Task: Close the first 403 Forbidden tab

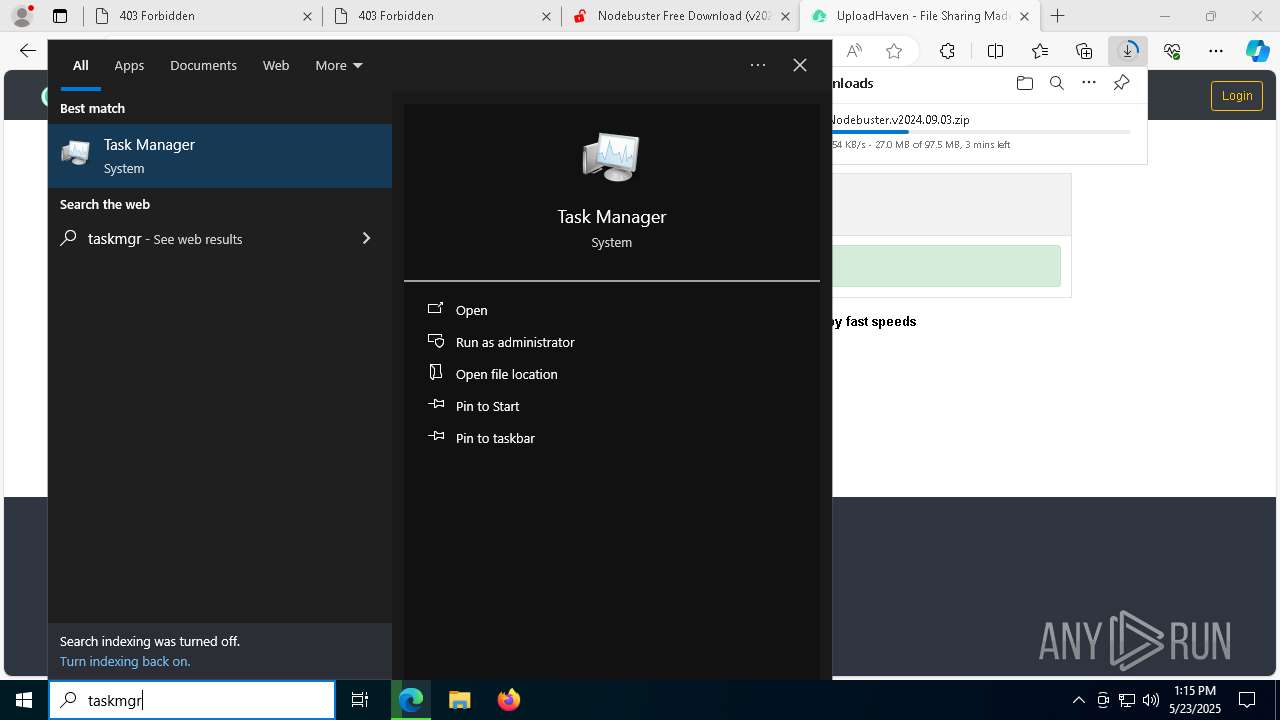Action: pos(307,16)
